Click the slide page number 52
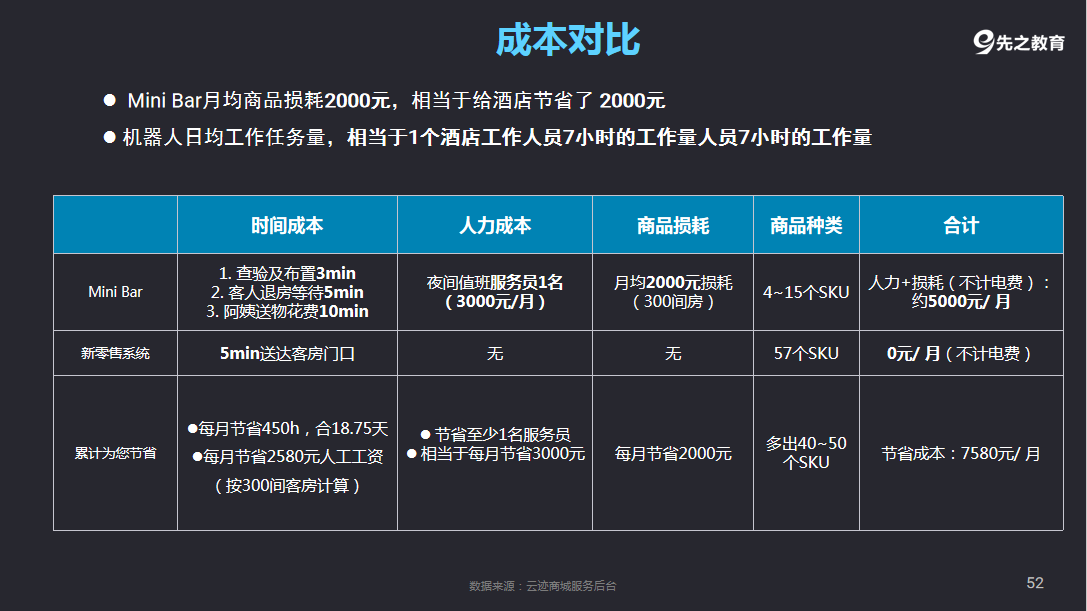 [x=1035, y=583]
